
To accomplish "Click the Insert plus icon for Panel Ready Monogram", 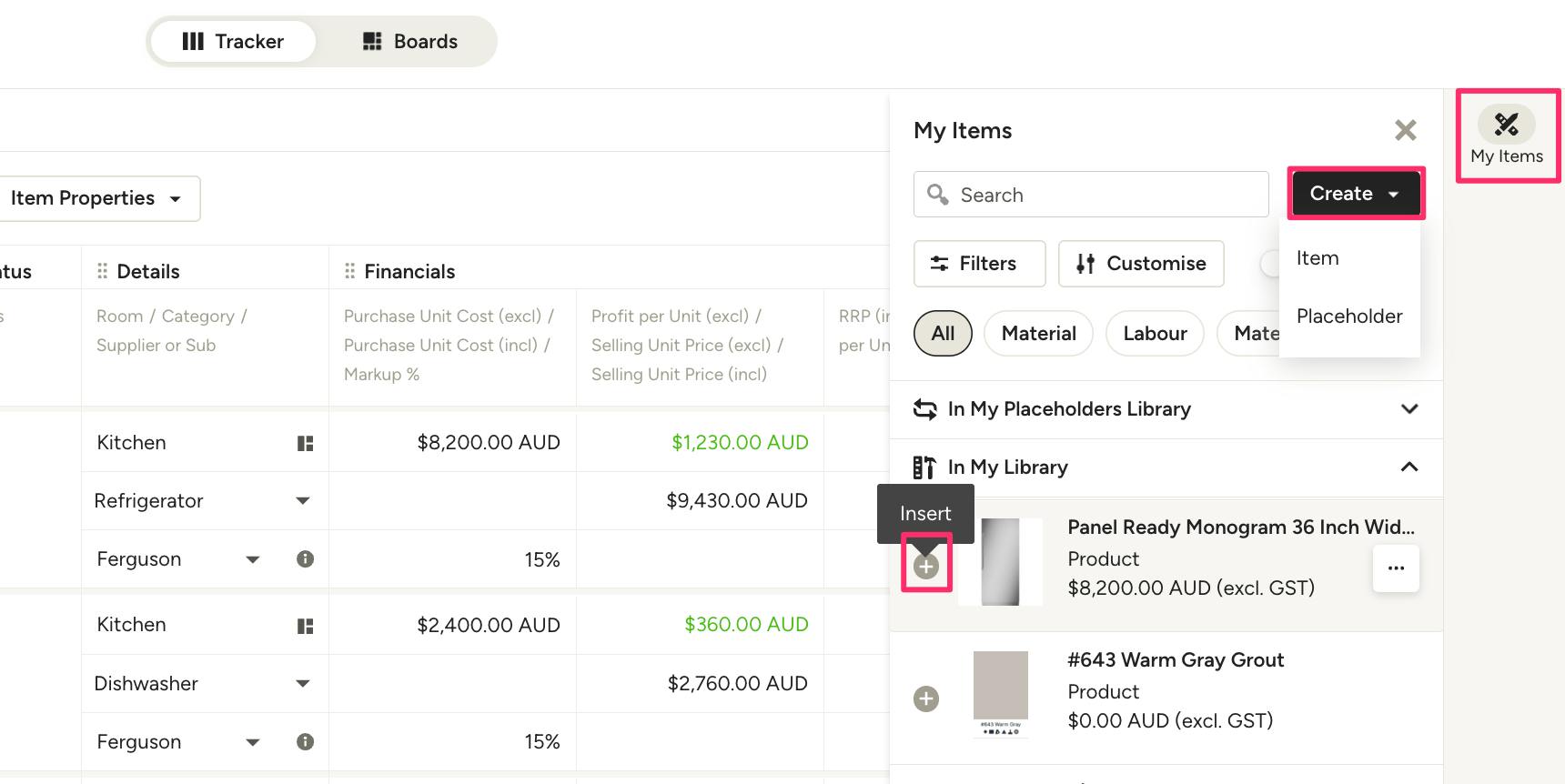I will (926, 567).
